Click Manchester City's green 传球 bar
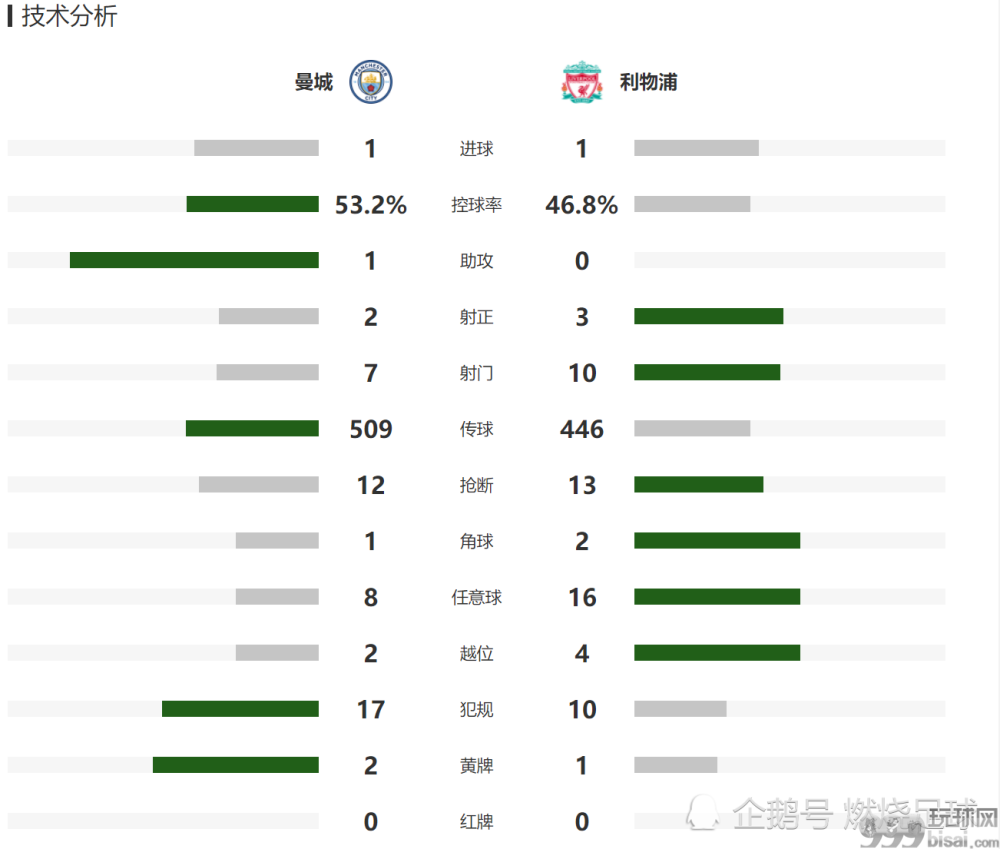 [x=253, y=429]
